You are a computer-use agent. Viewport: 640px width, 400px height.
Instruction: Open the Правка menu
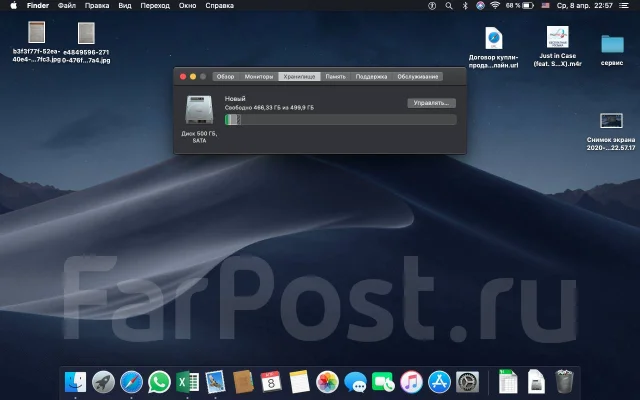pyautogui.click(x=97, y=6)
